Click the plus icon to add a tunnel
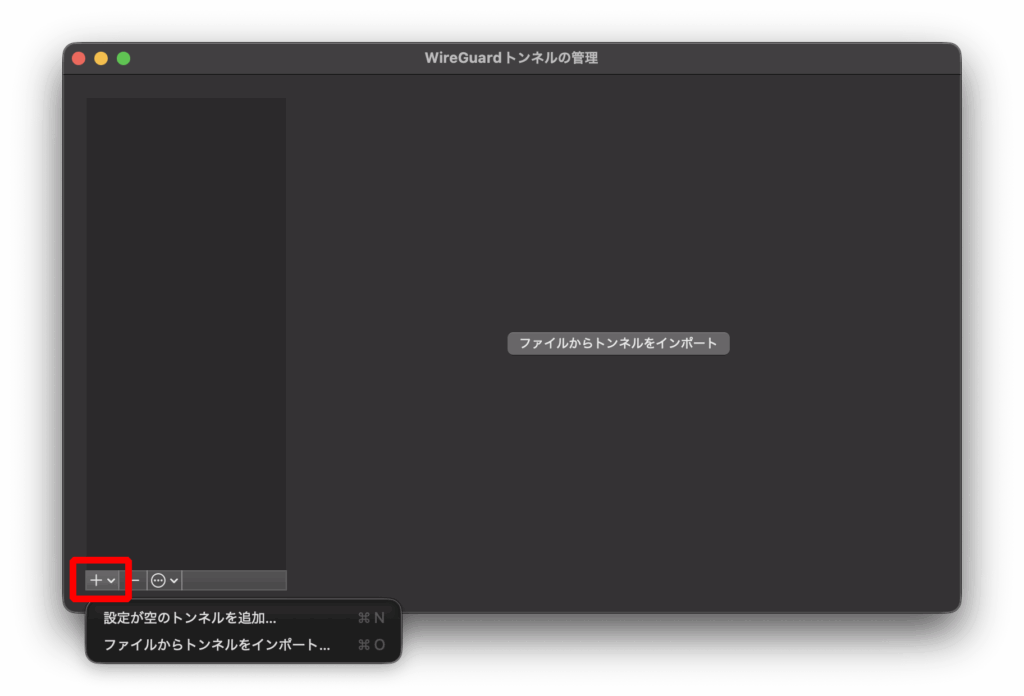Viewport: 1024px width, 696px height. point(96,580)
